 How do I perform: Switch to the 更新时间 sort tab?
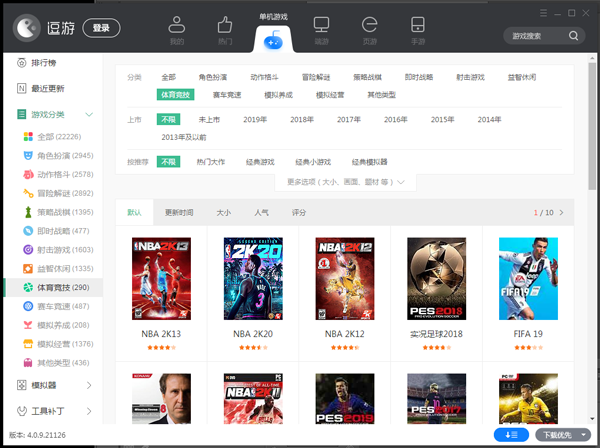coord(179,212)
